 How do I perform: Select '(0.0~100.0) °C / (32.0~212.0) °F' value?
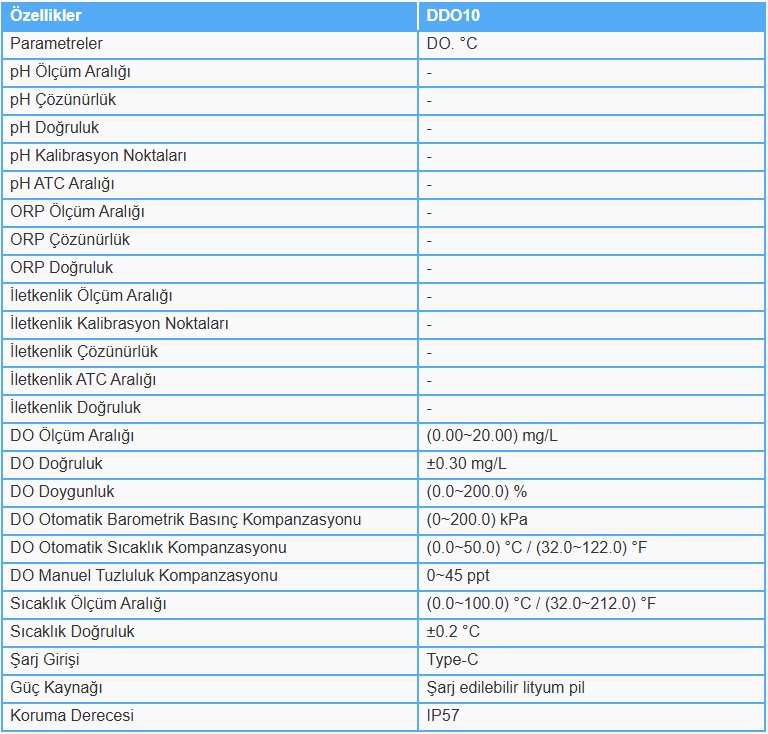click(541, 604)
